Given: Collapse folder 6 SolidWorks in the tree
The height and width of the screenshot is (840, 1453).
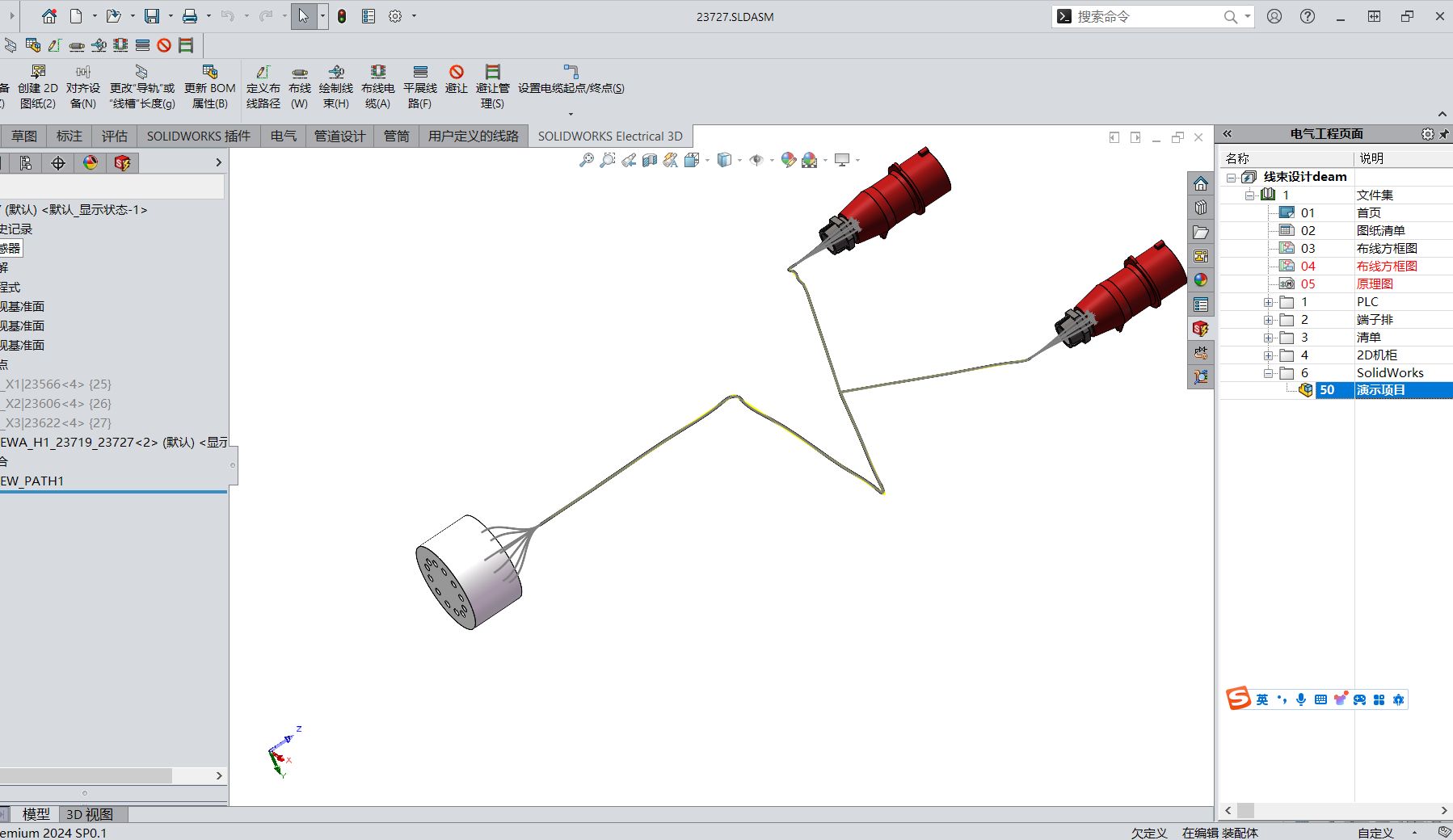Looking at the screenshot, I should point(1269,373).
